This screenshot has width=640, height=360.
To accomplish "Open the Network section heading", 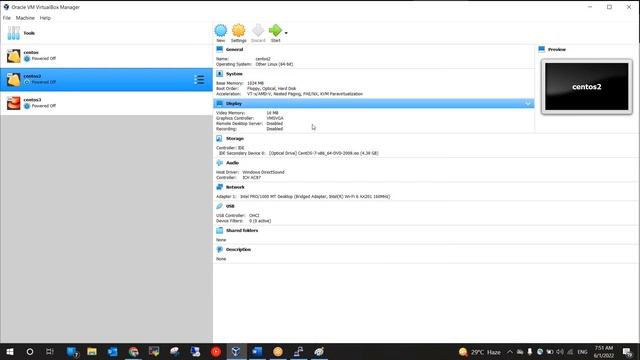I will (235, 187).
